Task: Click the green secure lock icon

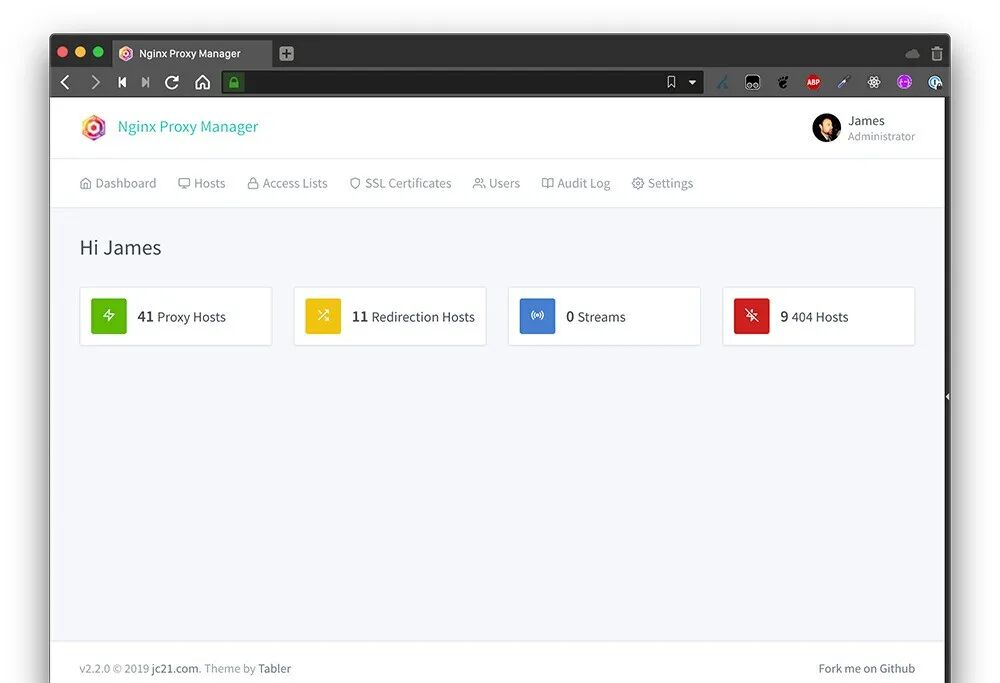Action: tap(233, 82)
